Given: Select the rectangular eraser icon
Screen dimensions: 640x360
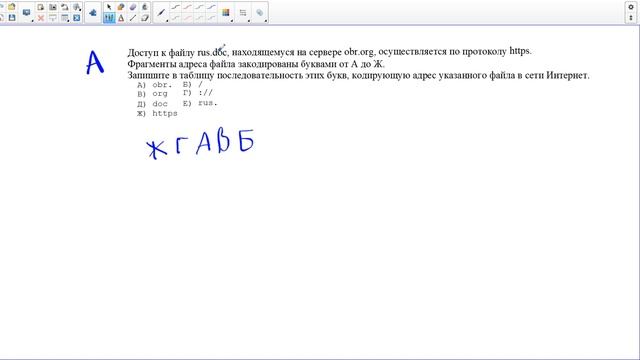Looking at the screenshot, I should pos(145,18).
